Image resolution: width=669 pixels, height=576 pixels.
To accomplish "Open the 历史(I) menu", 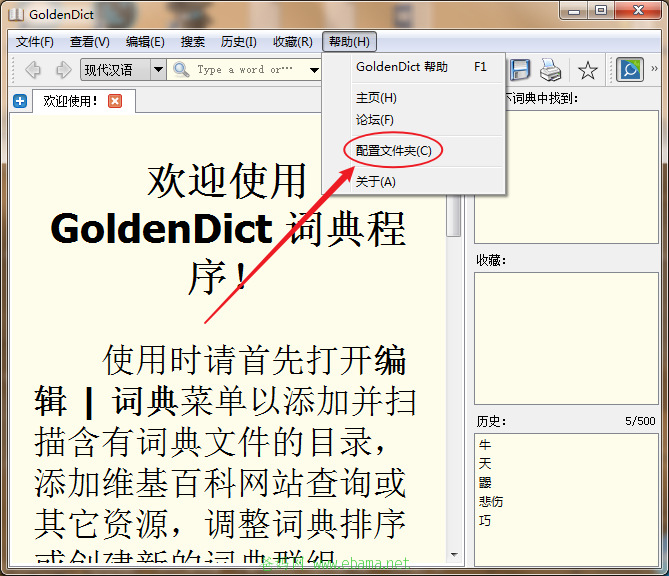I will pyautogui.click(x=239, y=42).
